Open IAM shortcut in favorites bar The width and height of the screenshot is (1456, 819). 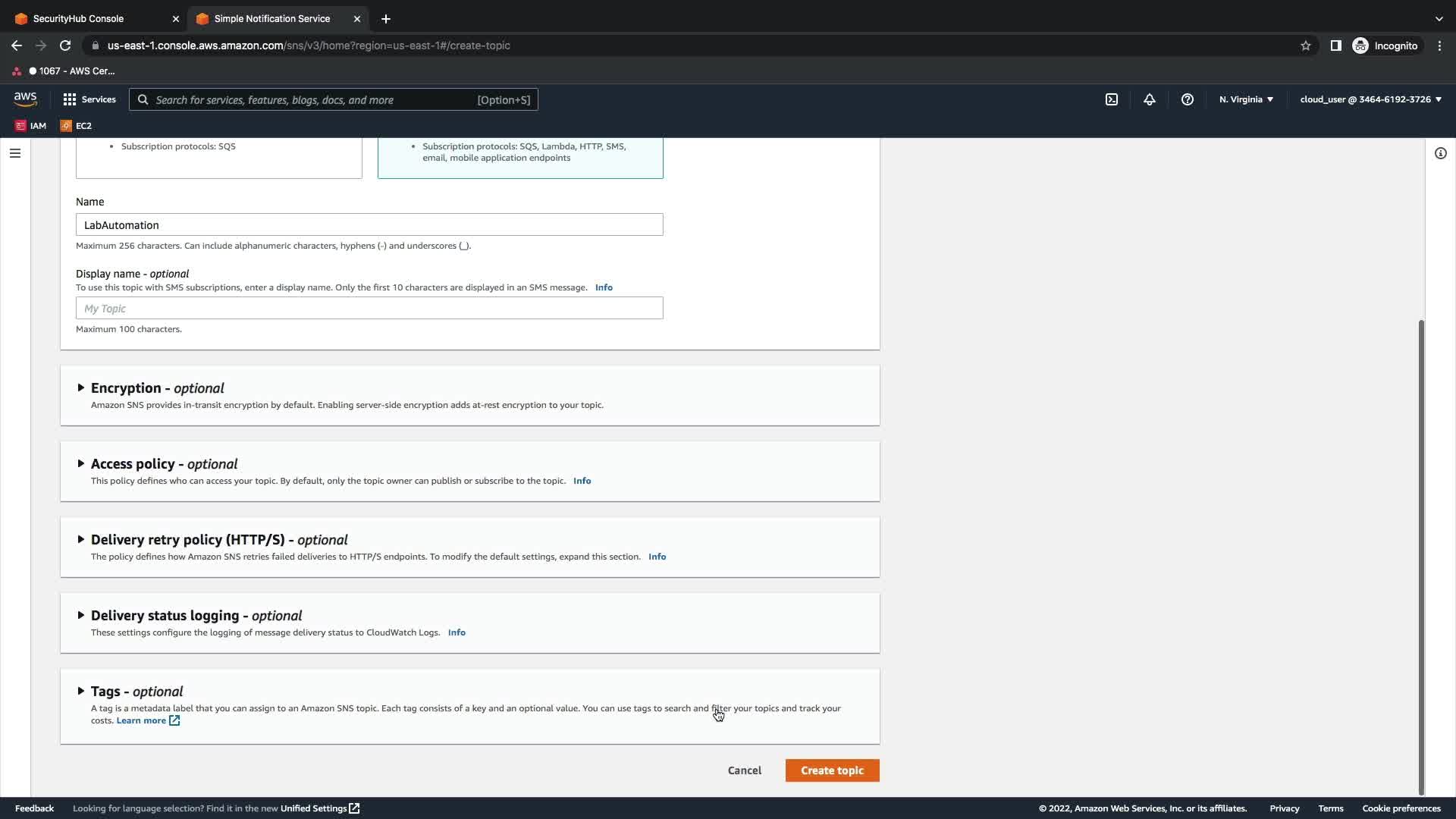(x=31, y=126)
